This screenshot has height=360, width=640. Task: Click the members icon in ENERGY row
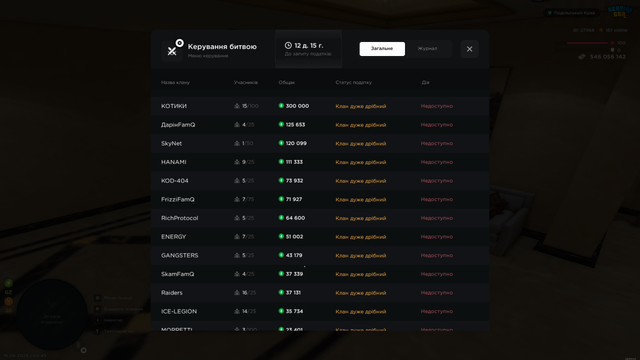pyautogui.click(x=237, y=237)
